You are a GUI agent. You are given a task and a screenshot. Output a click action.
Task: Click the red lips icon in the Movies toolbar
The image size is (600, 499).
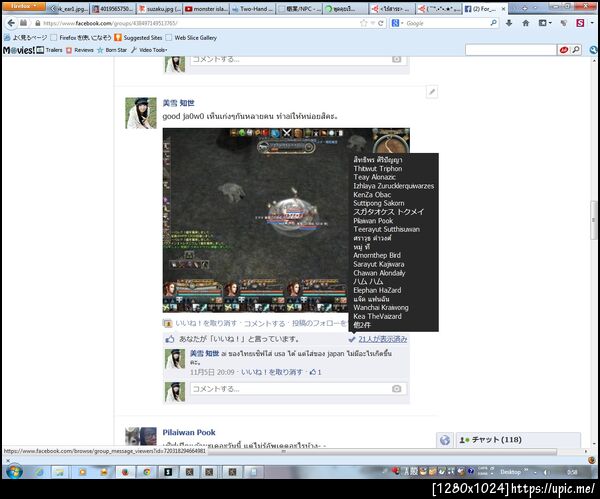click(564, 50)
